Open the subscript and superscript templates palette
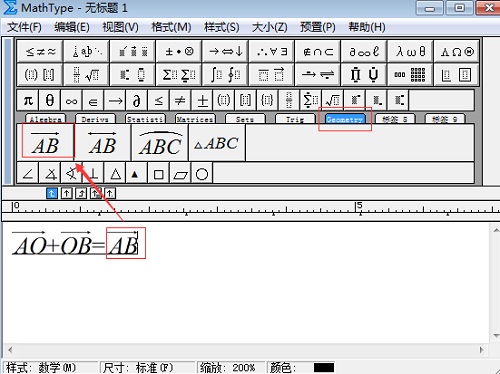Image resolution: width=500 pixels, height=374 pixels. tap(133, 74)
